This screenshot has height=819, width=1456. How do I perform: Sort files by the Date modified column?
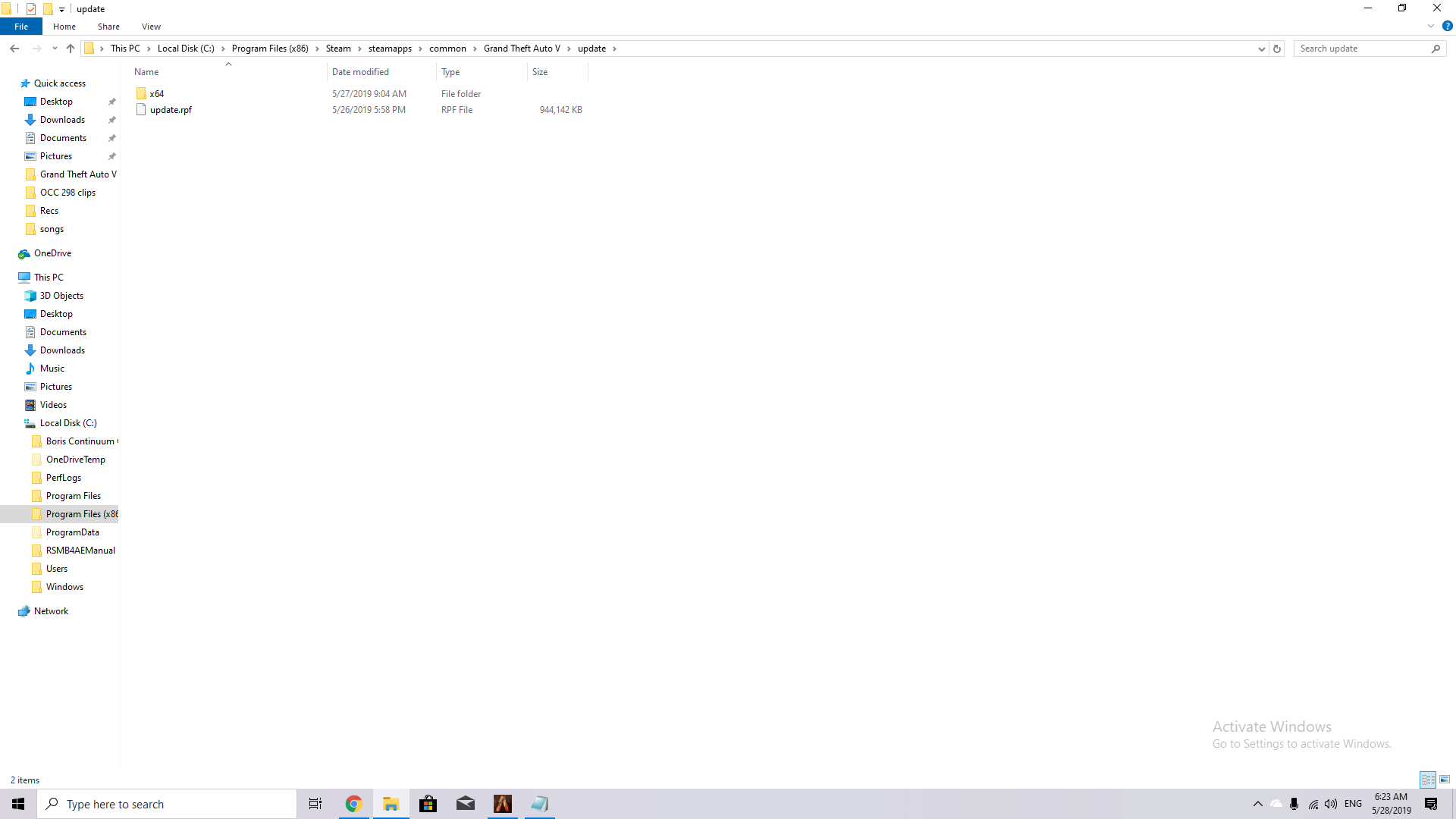(360, 72)
